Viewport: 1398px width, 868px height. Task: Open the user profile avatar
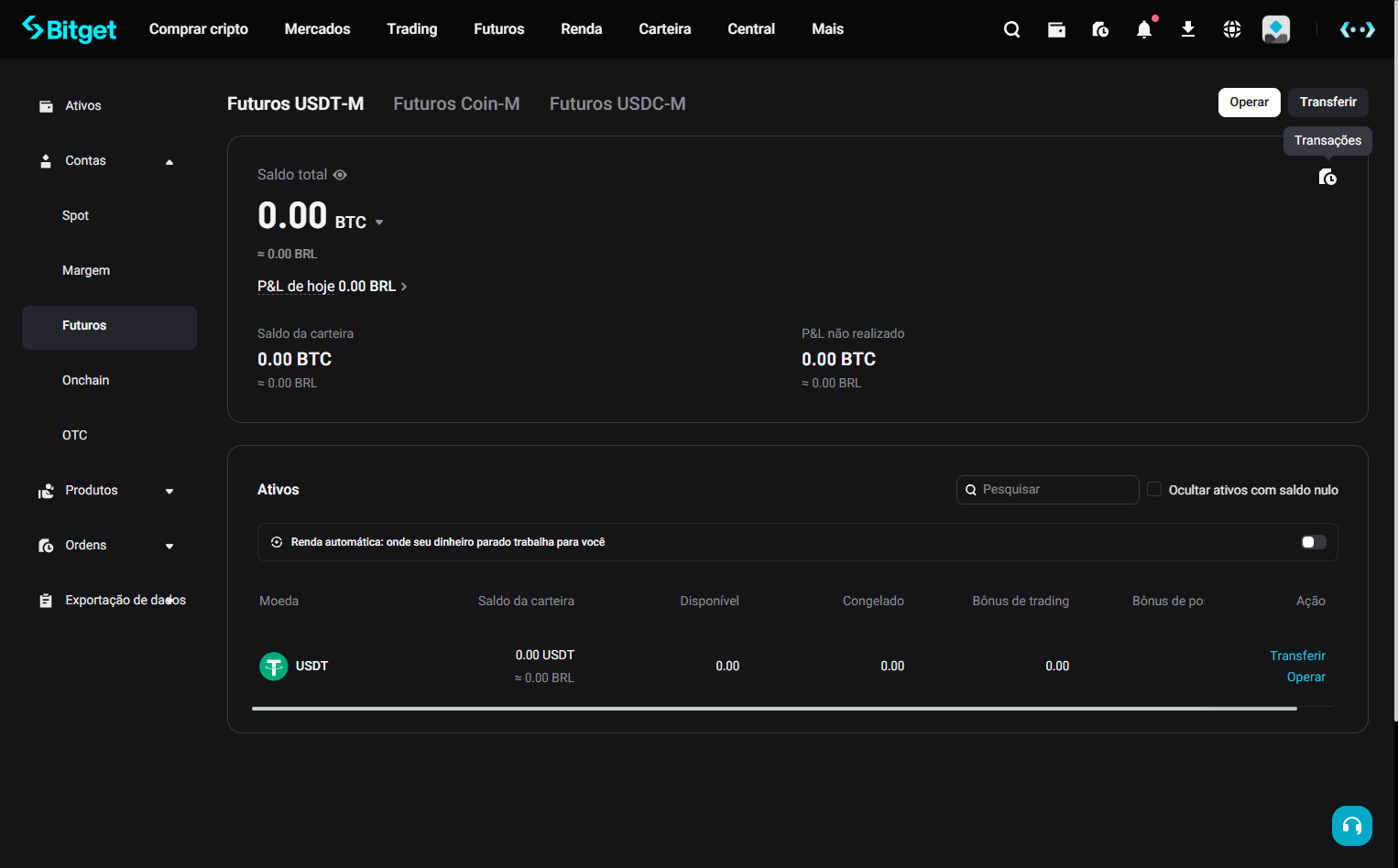(x=1276, y=29)
